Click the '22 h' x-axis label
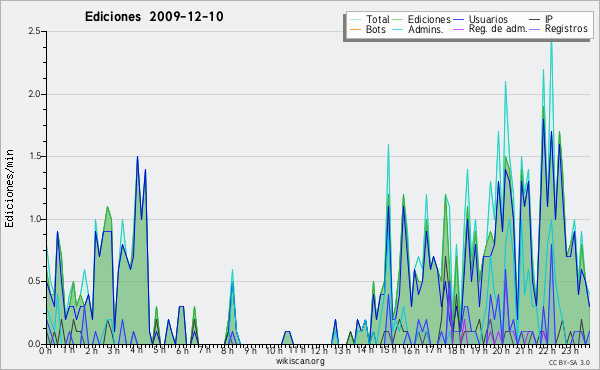 [547, 351]
